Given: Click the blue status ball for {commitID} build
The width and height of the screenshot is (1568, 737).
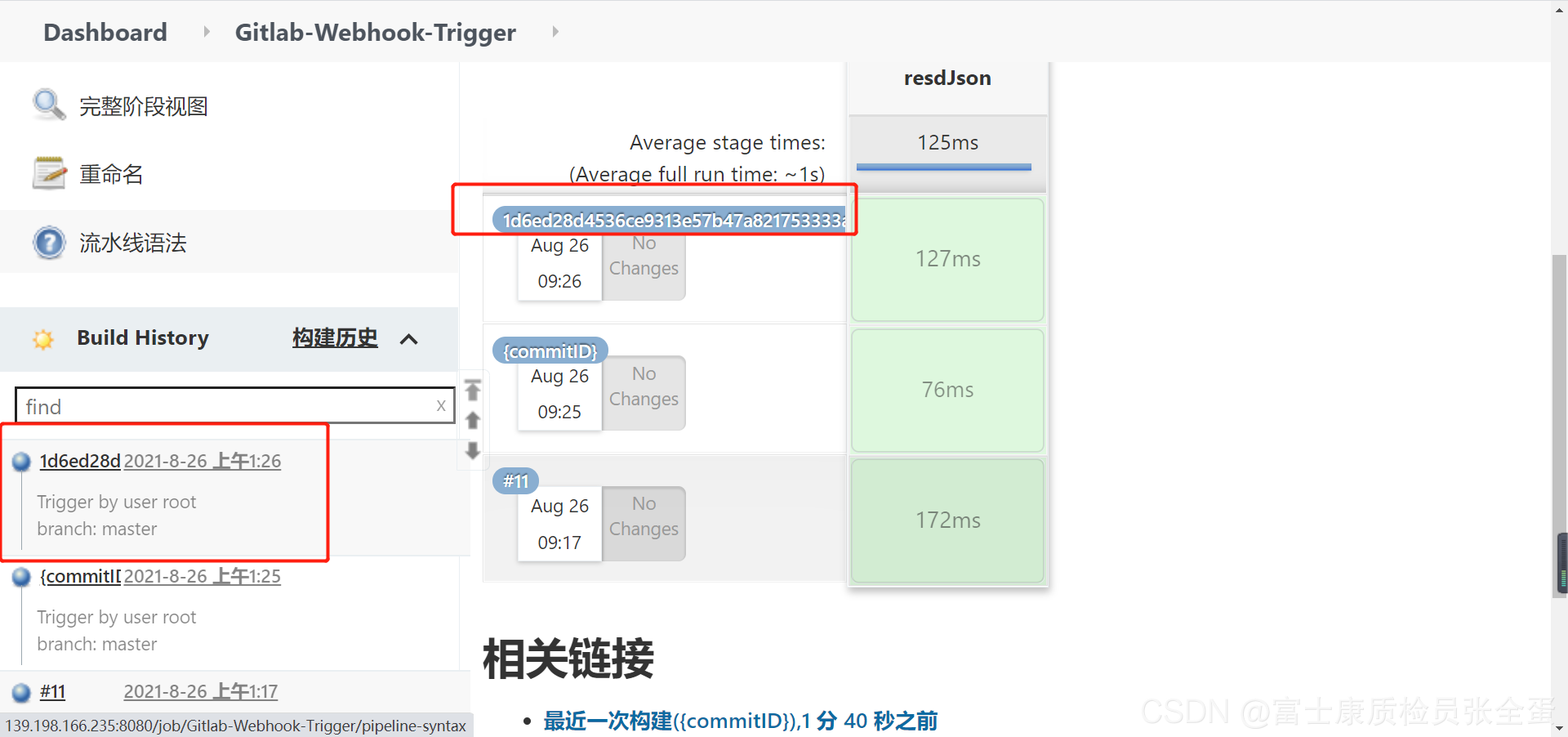Looking at the screenshot, I should point(22,577).
